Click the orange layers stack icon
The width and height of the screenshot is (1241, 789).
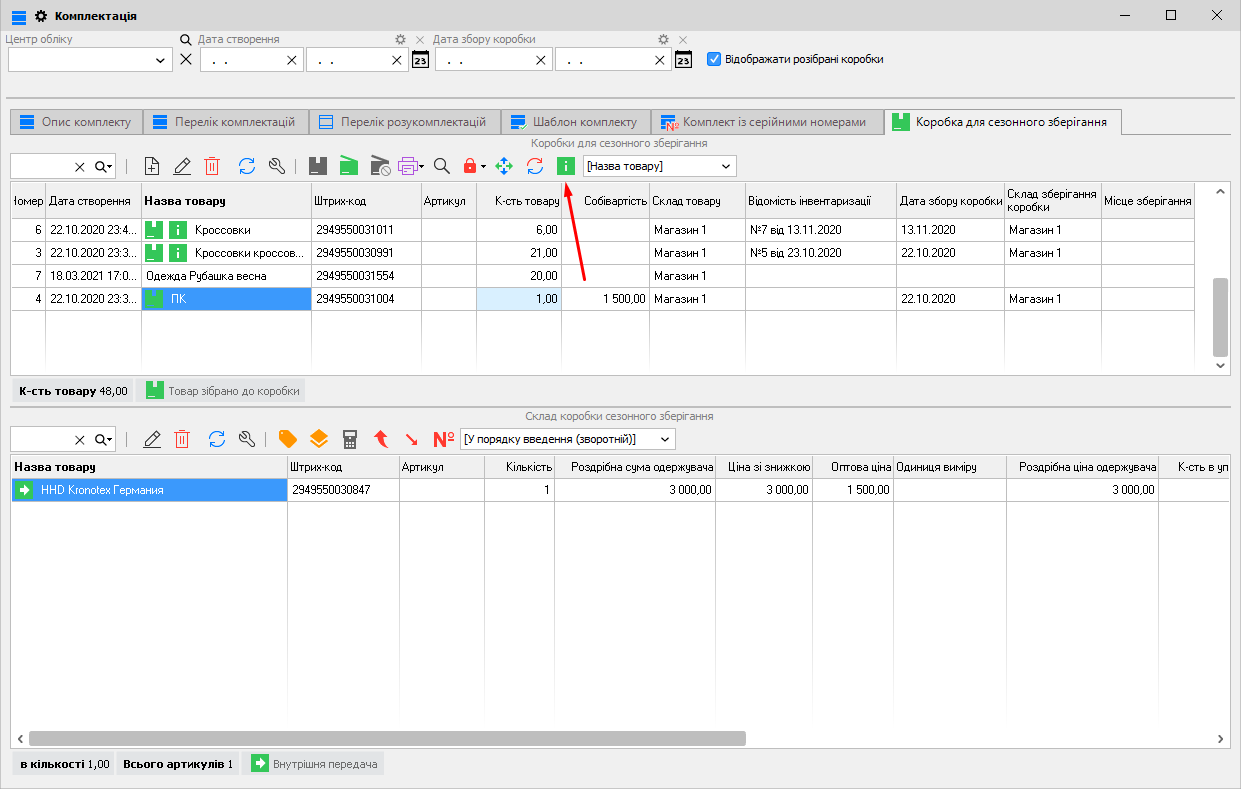pyautogui.click(x=318, y=439)
